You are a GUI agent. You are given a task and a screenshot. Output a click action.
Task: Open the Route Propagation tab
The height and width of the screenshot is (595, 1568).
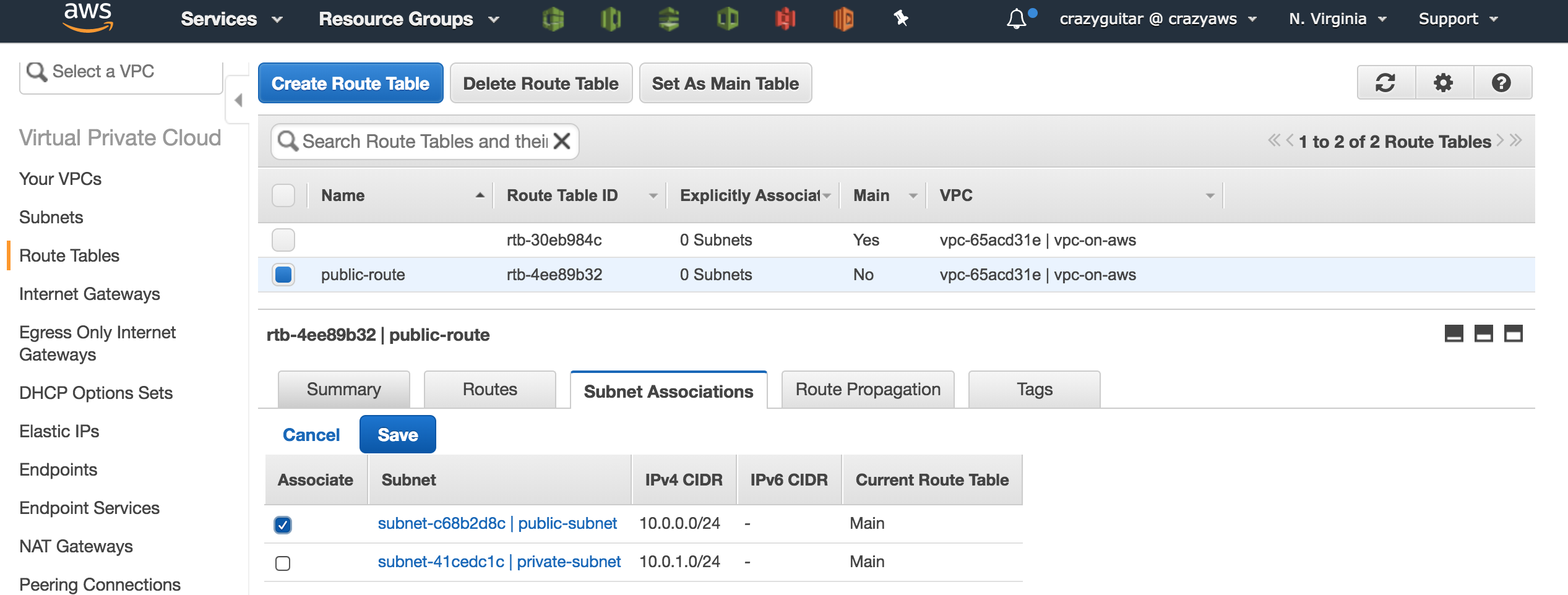pos(867,389)
